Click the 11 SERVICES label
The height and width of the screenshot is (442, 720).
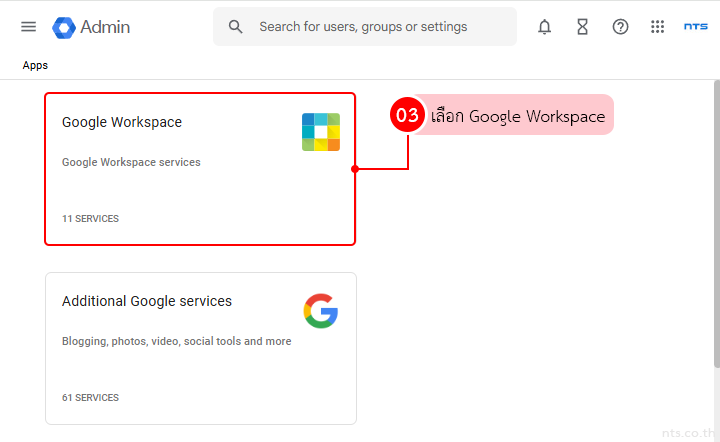click(90, 218)
